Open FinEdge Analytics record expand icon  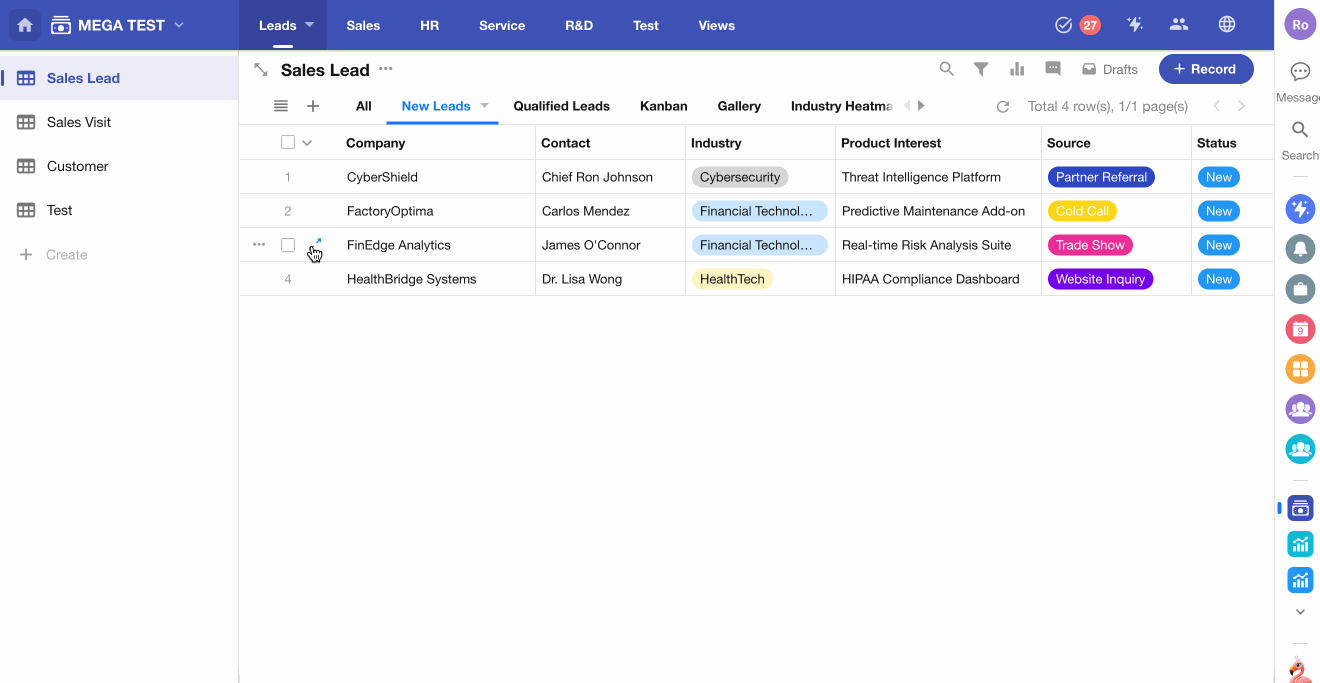pos(317,242)
